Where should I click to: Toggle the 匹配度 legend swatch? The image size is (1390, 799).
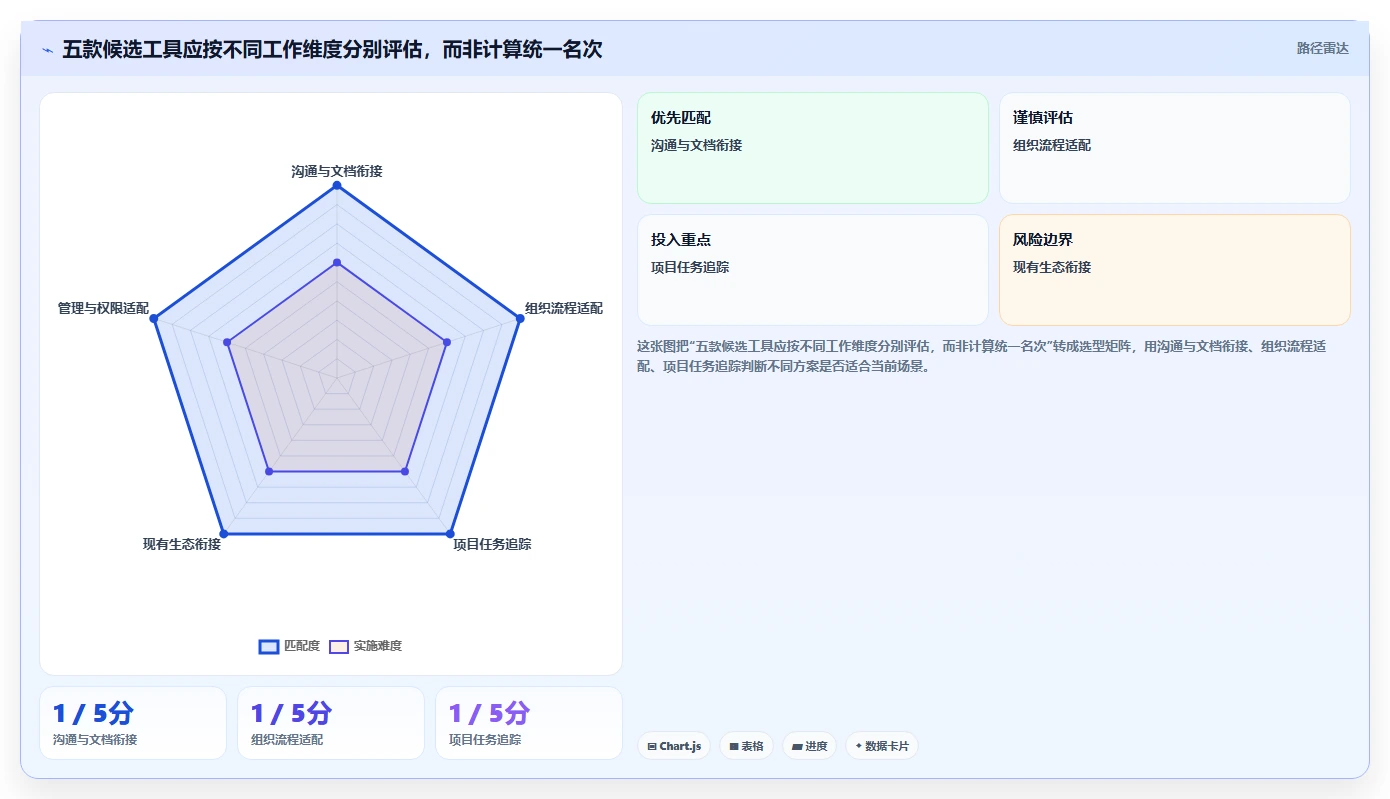coord(269,646)
